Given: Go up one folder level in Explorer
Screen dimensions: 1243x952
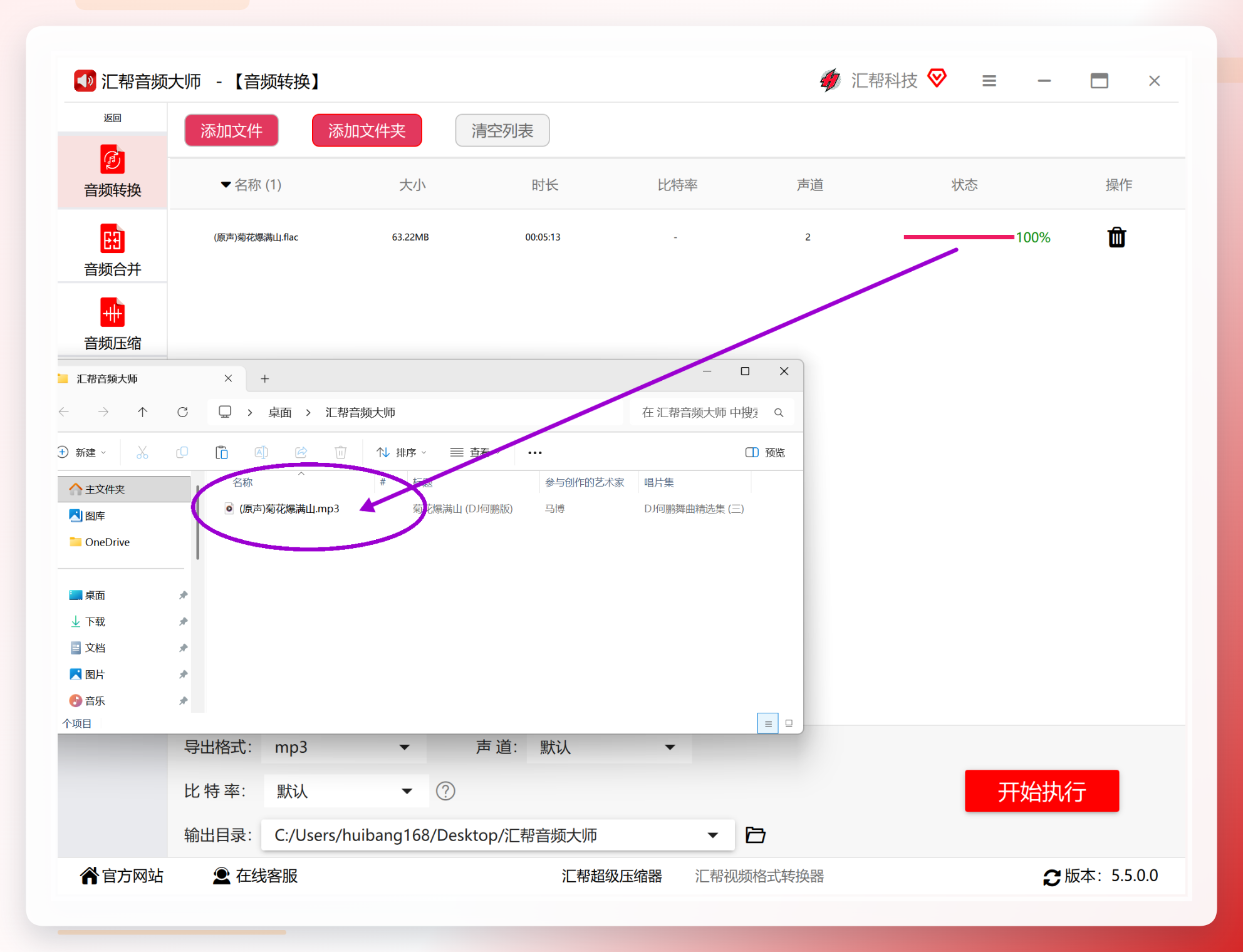Looking at the screenshot, I should click(x=143, y=412).
